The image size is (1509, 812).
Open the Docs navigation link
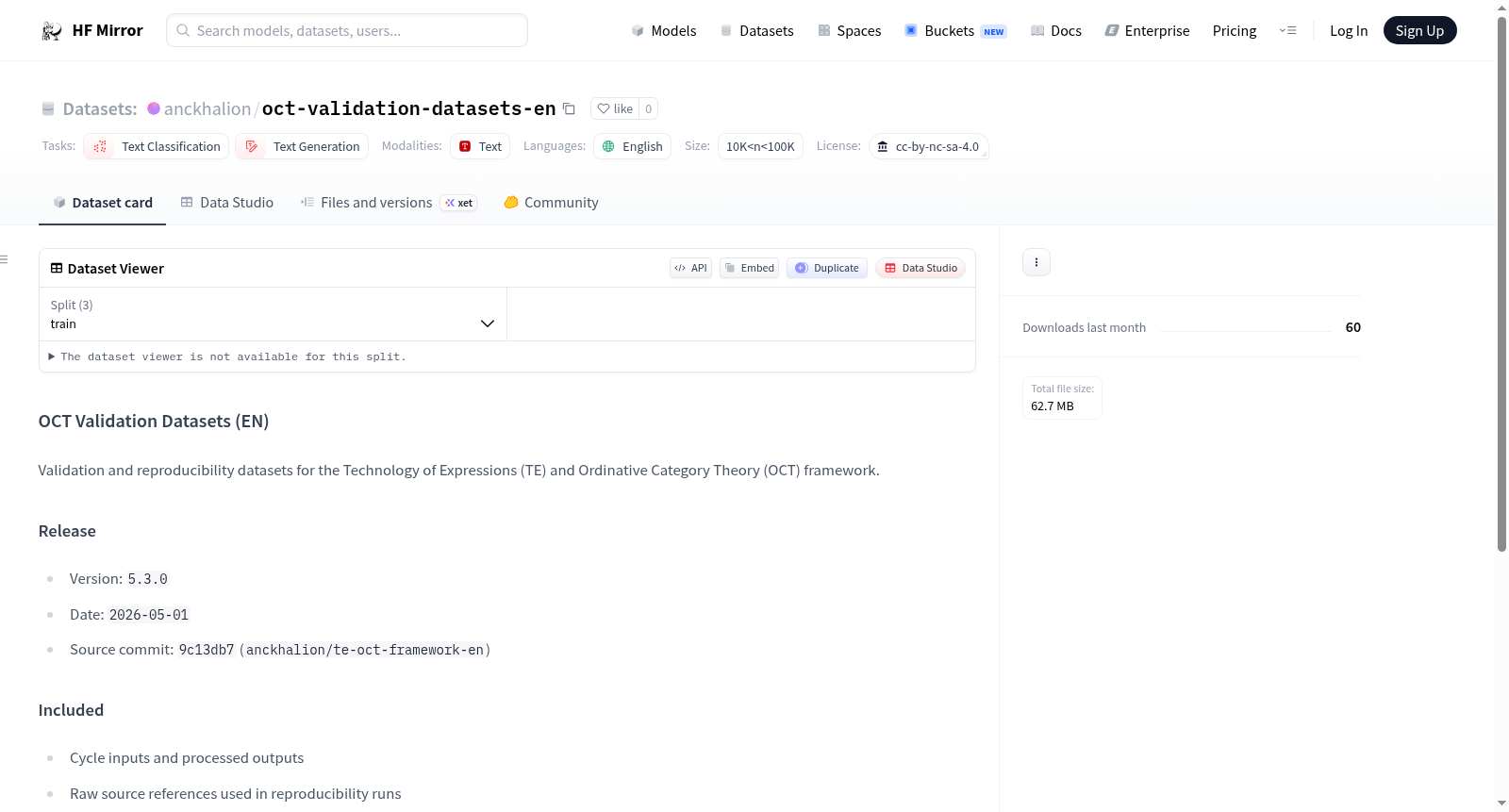[x=1055, y=31]
